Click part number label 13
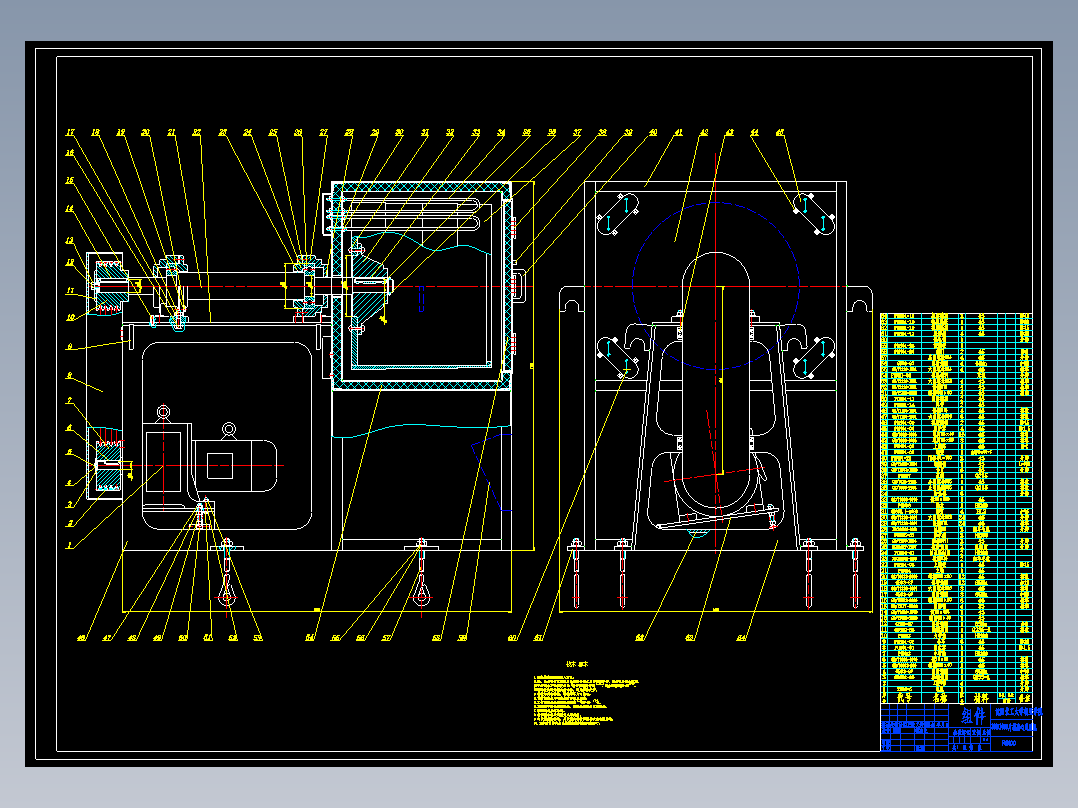Image resolution: width=1078 pixels, height=808 pixels. tap(69, 241)
